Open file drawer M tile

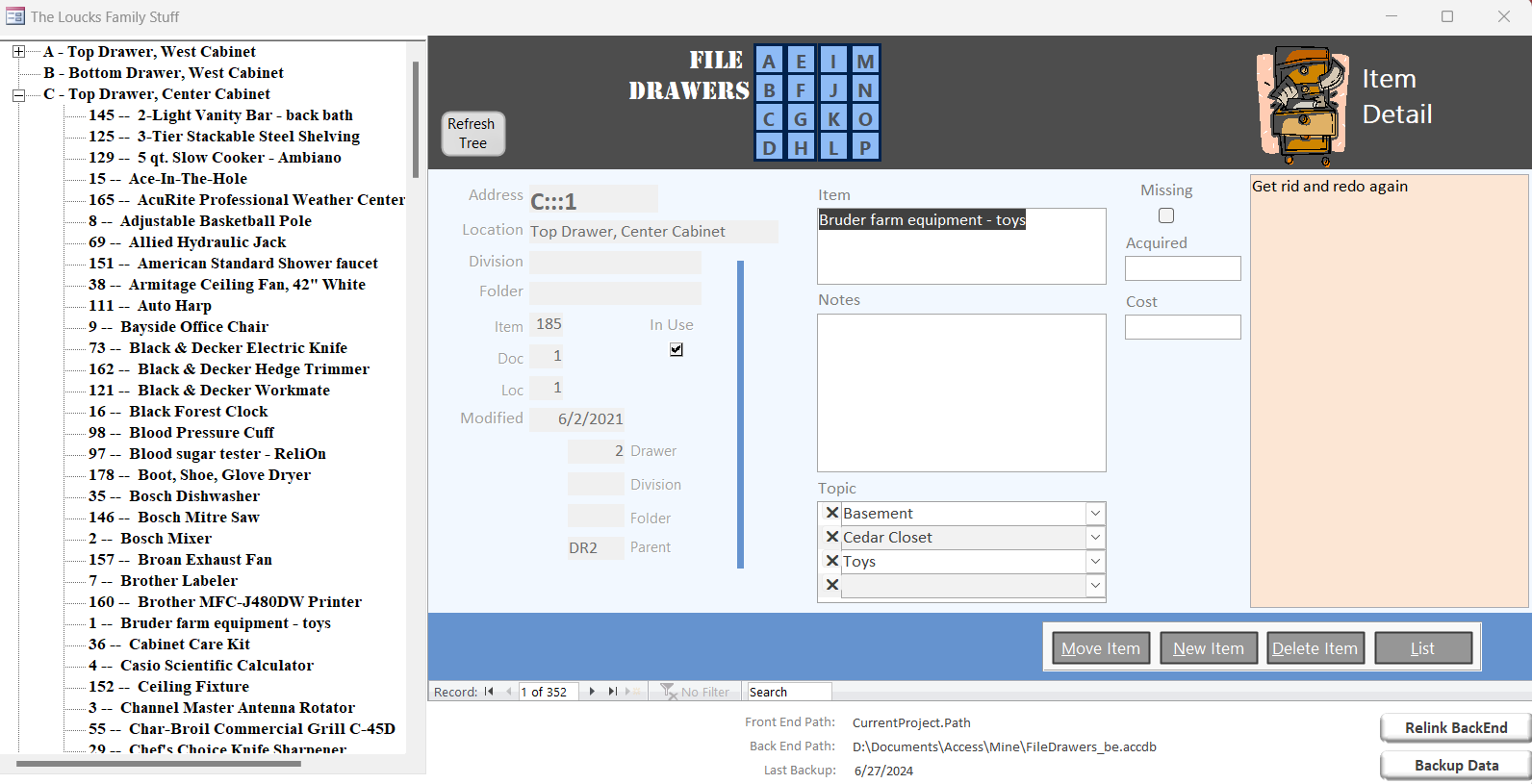tap(865, 61)
